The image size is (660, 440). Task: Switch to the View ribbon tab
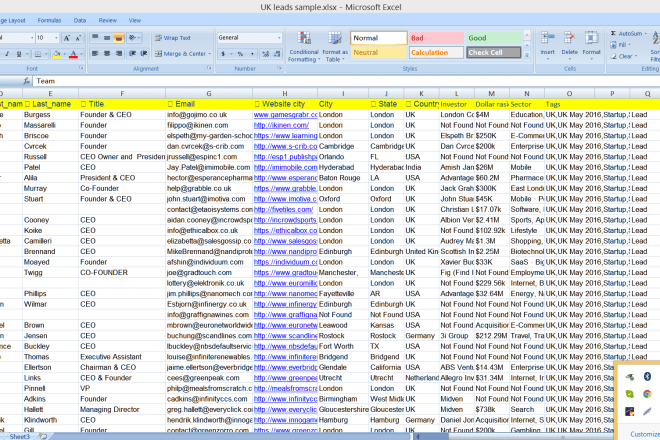point(135,20)
